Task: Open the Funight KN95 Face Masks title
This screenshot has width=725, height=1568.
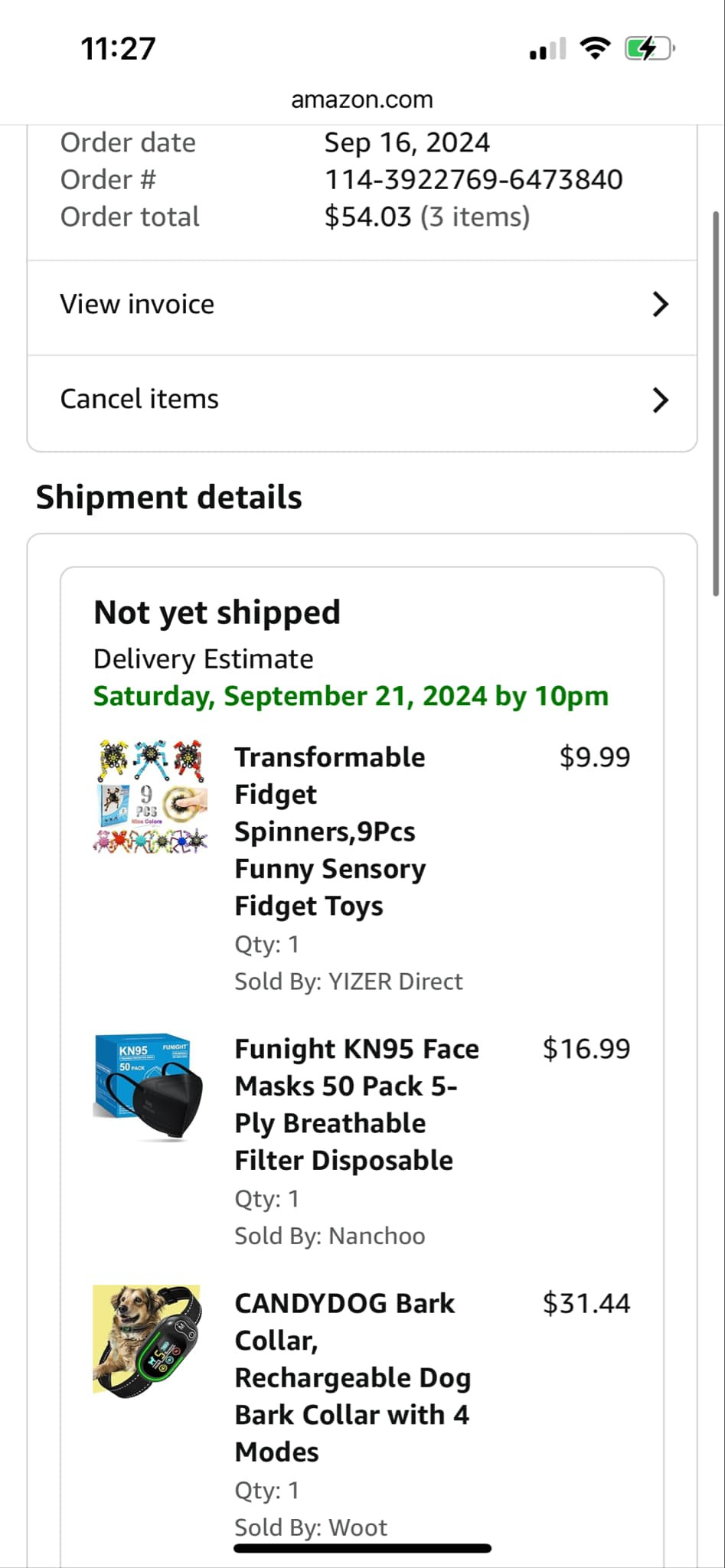Action: pos(356,1104)
